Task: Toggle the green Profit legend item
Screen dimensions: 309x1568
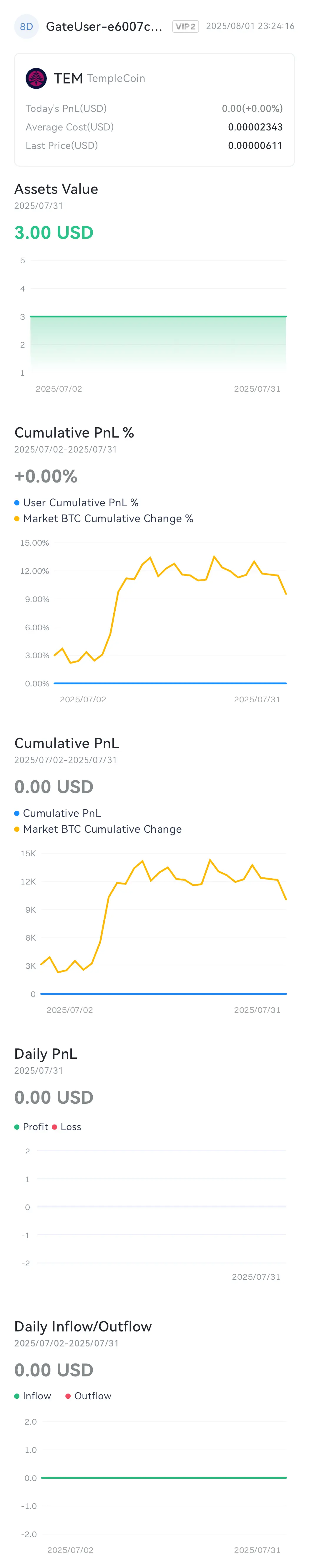Action: (x=31, y=1127)
